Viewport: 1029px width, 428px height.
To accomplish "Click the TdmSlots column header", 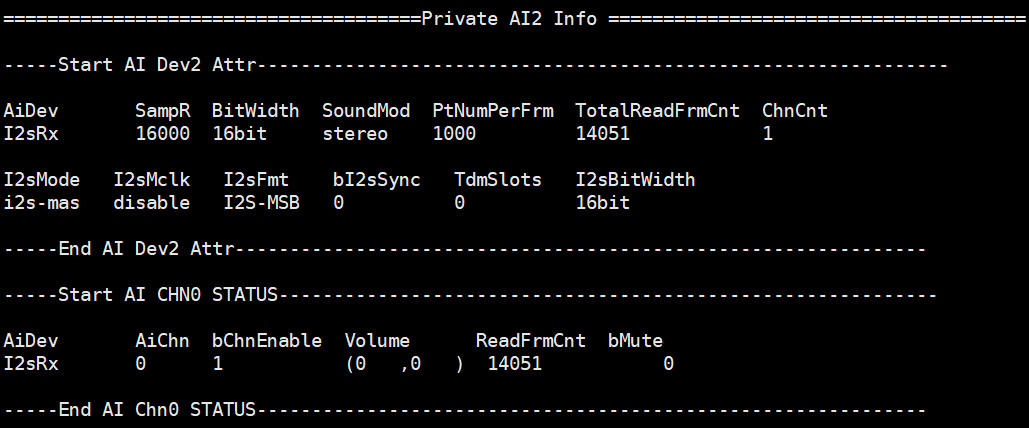I will [498, 180].
